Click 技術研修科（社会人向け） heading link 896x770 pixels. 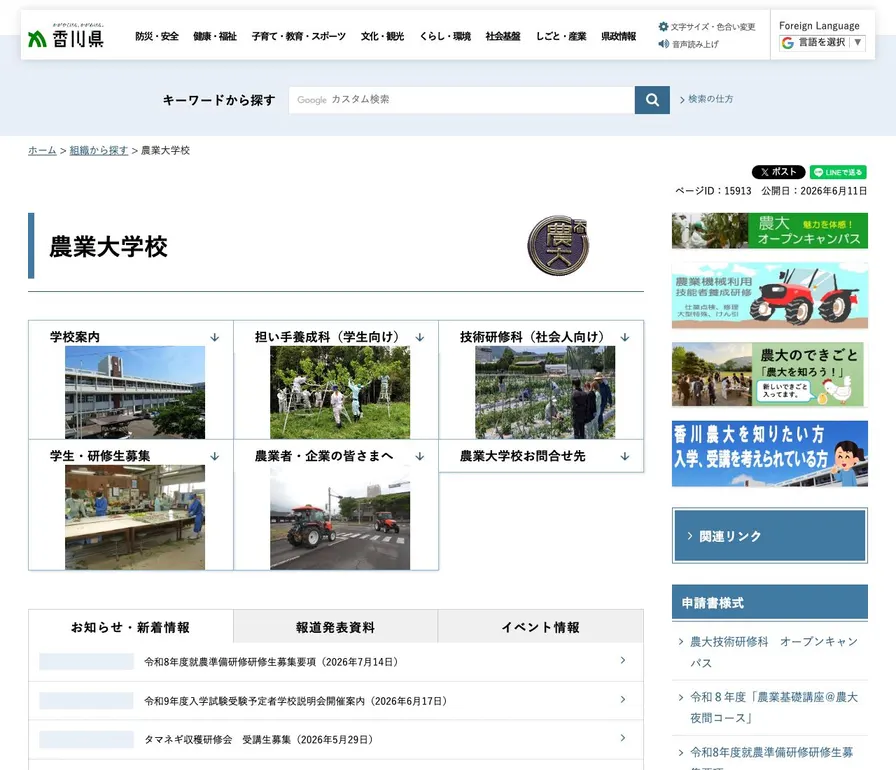532,337
